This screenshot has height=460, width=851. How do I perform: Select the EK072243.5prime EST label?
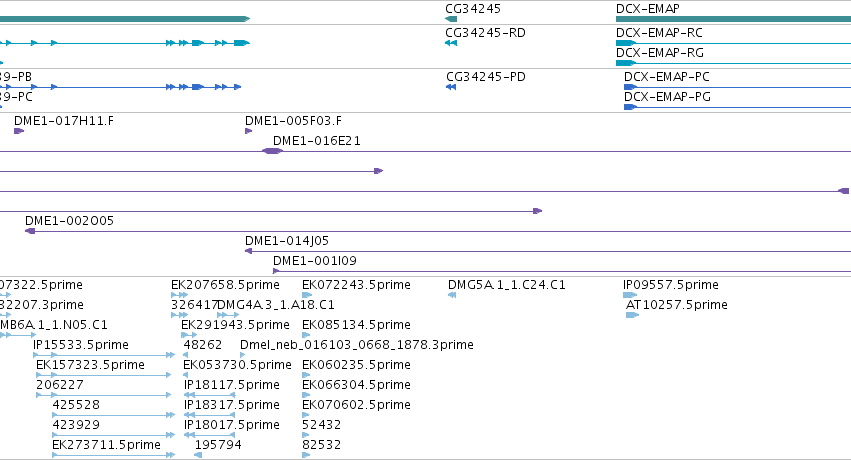point(356,285)
